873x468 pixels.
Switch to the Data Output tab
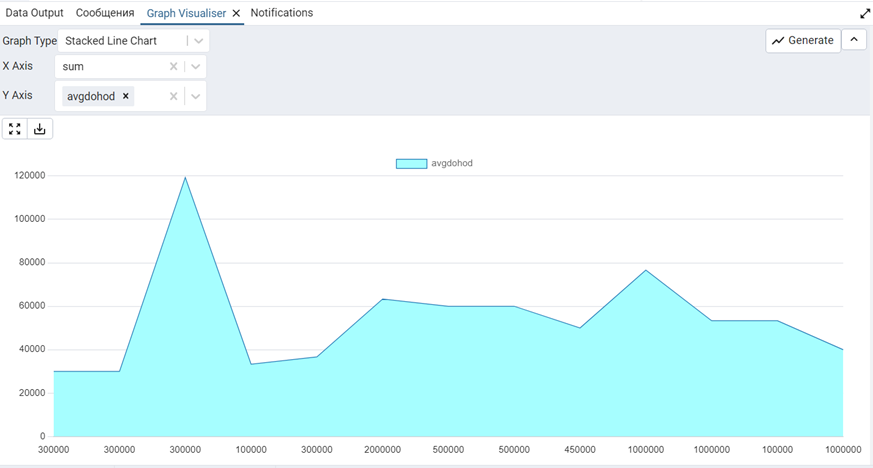(34, 13)
